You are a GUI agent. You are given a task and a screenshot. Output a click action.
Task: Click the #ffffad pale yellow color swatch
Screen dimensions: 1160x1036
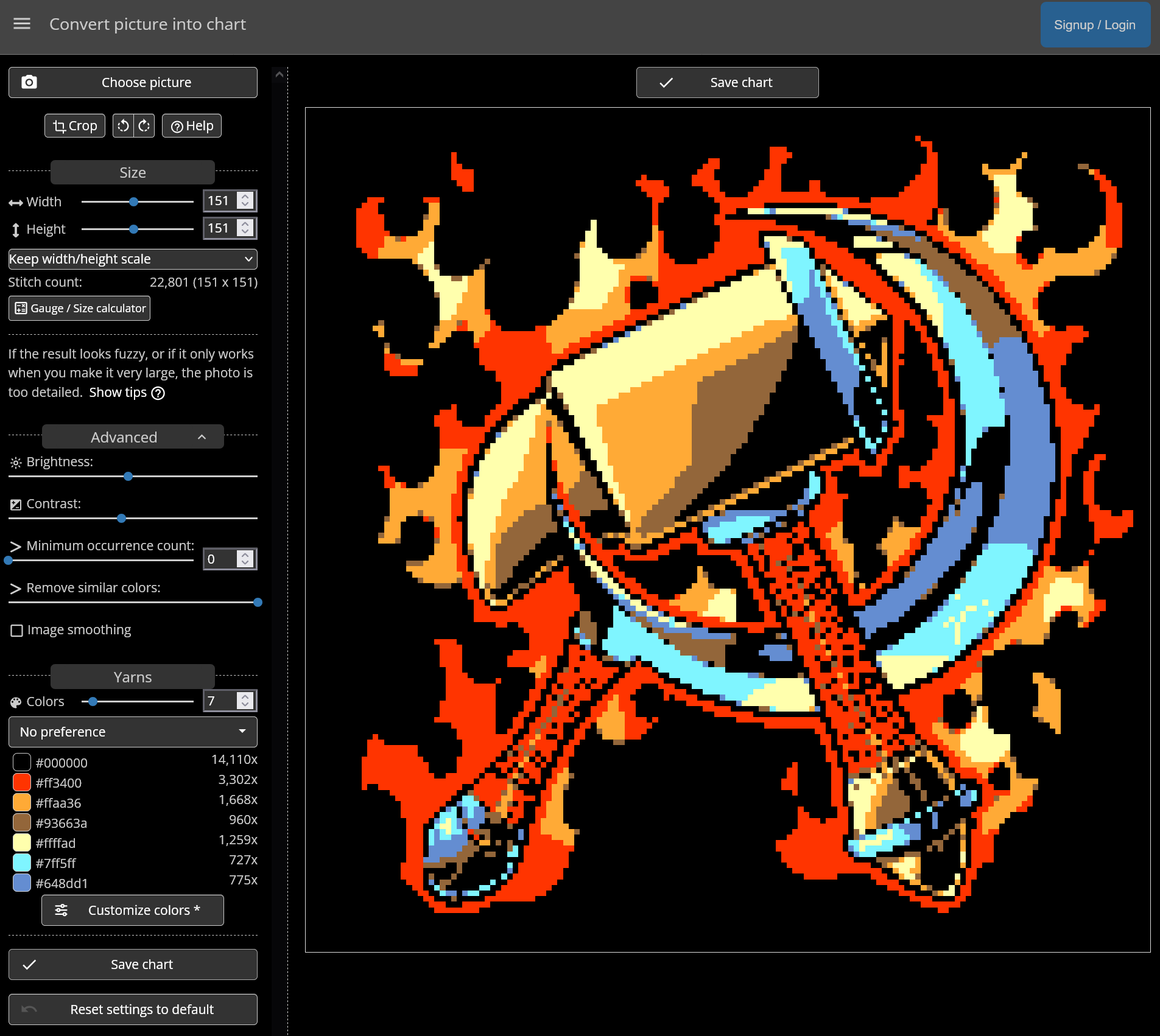[22, 842]
